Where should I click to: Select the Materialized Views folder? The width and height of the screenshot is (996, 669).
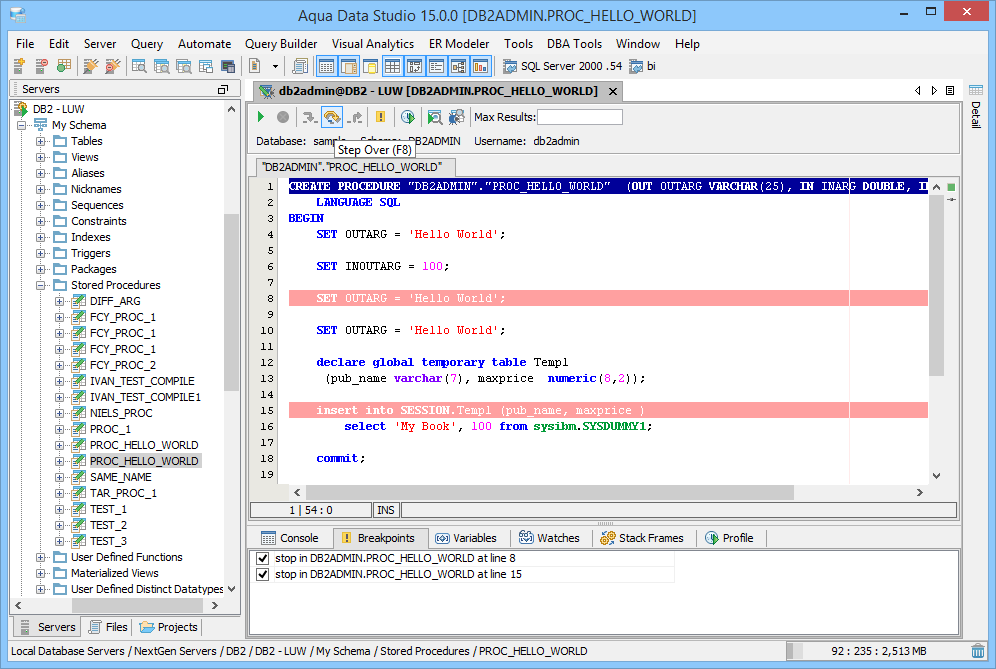coord(114,573)
